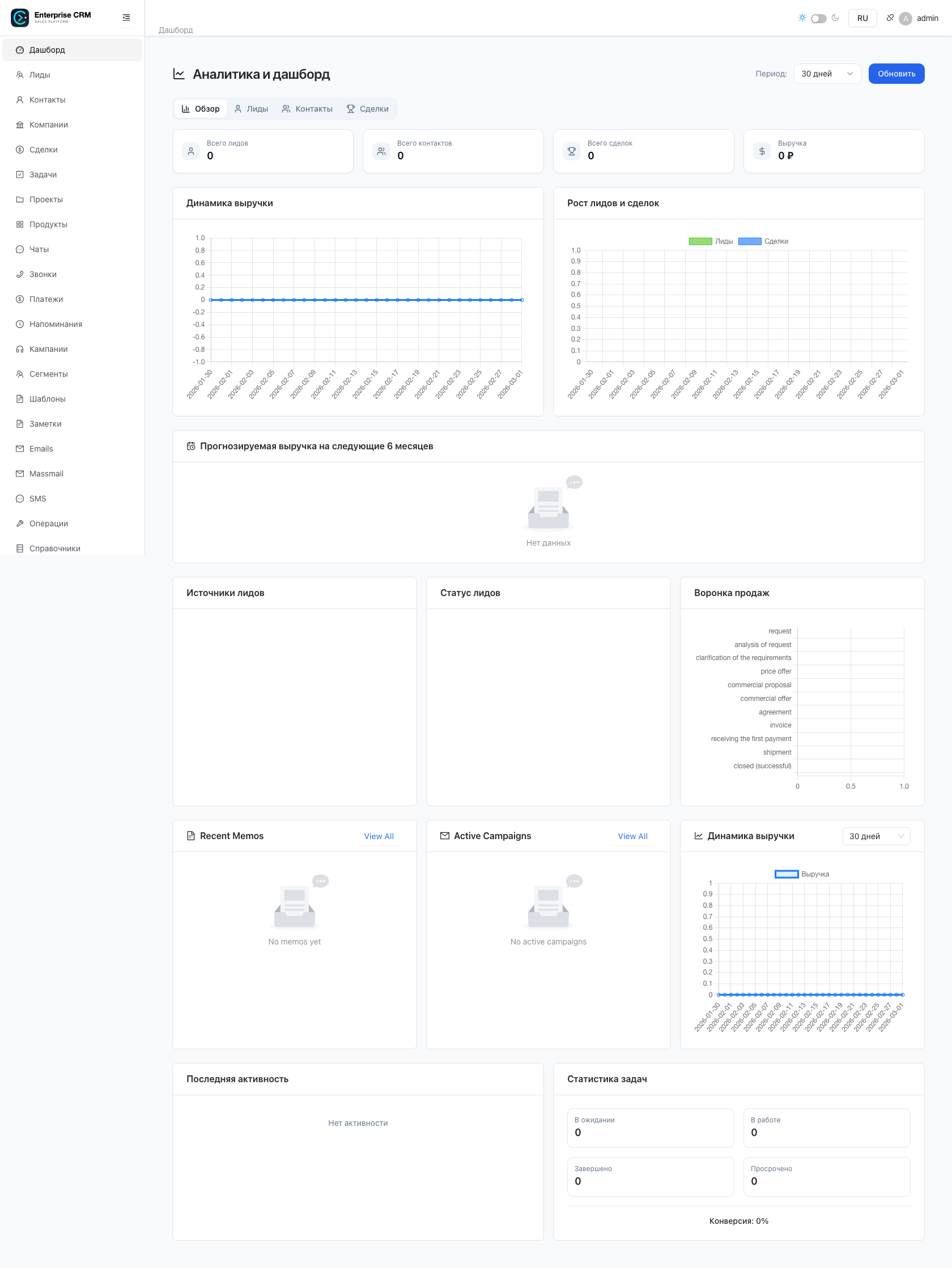Open the Период 30 дней dropdown
Image resolution: width=952 pixels, height=1268 pixels.
point(826,74)
